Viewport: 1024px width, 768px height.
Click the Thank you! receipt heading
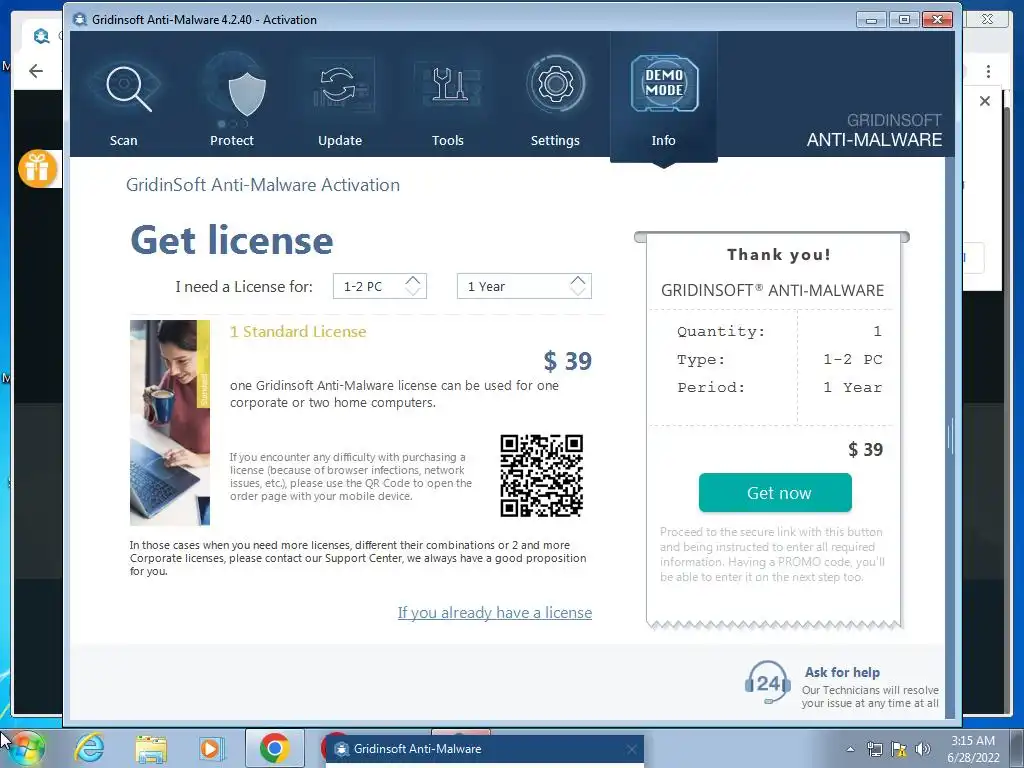coord(778,254)
